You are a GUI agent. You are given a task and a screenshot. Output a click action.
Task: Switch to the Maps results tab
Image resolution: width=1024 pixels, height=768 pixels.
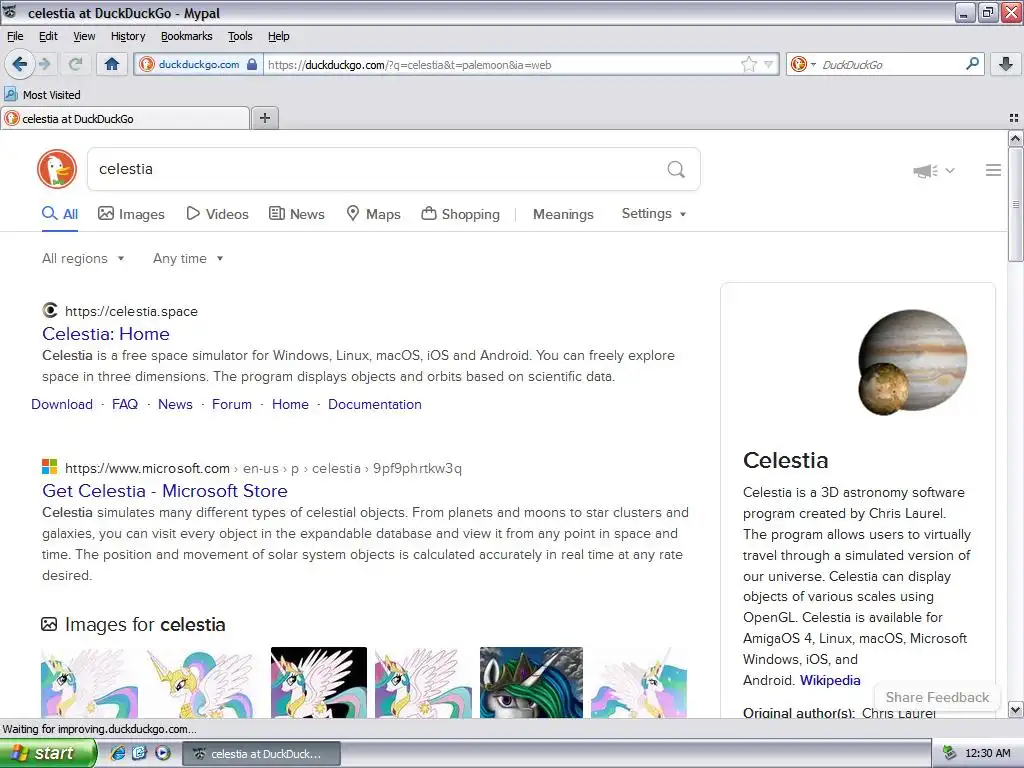tap(373, 214)
